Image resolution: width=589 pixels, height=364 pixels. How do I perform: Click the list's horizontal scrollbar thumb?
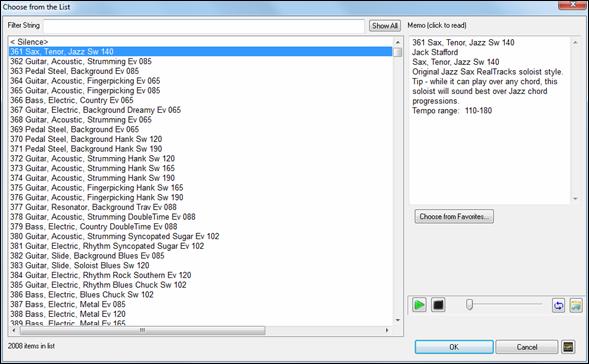pyautogui.click(x=142, y=330)
